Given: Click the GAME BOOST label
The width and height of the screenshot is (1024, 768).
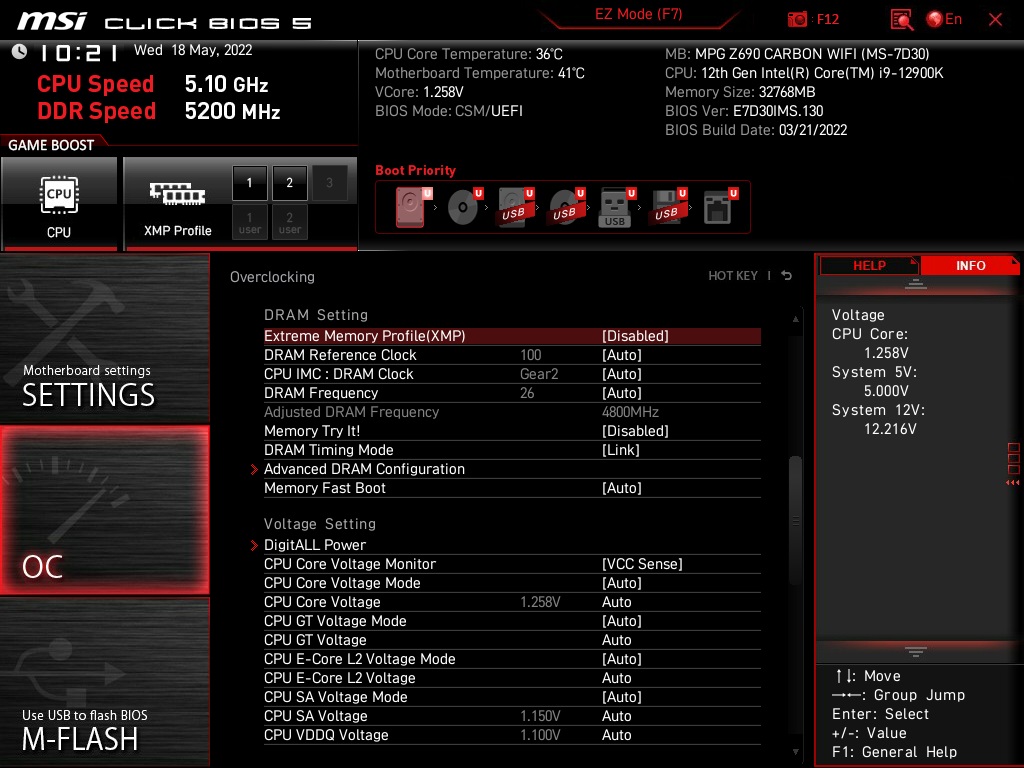Looking at the screenshot, I should (x=51, y=145).
